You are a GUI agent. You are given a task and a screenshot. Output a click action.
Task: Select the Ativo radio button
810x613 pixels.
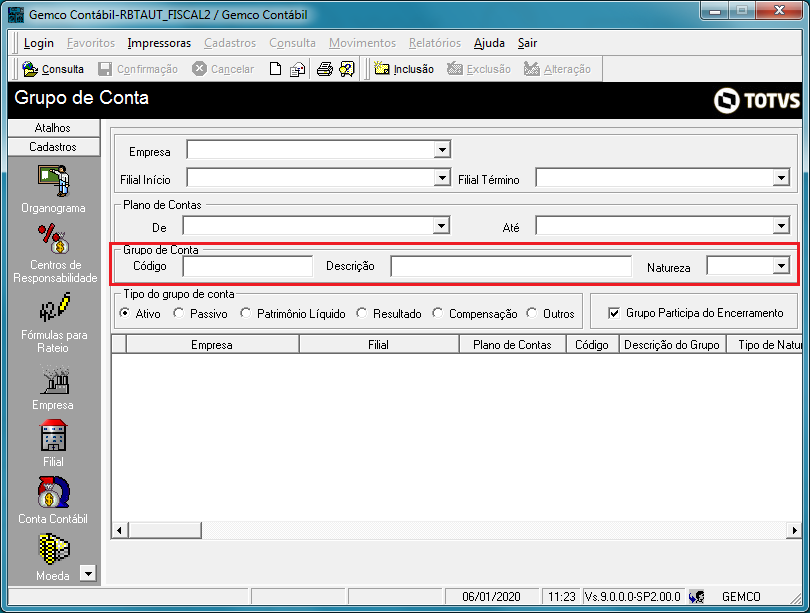124,313
